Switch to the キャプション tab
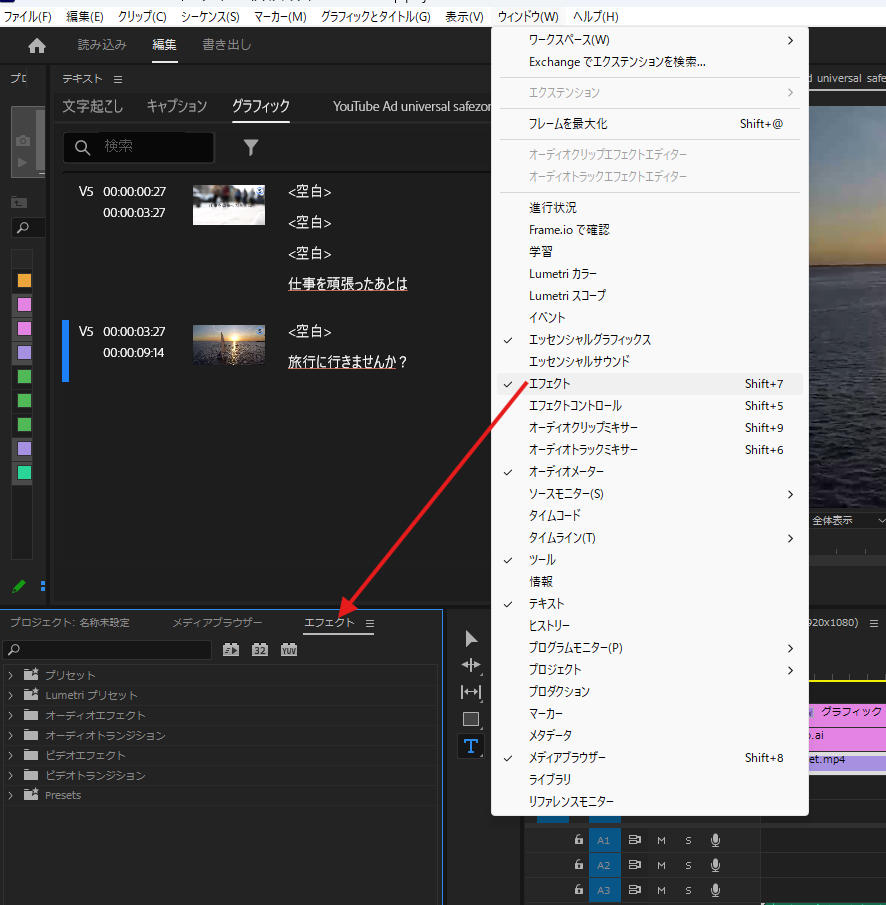The height and width of the screenshot is (905, 886). 176,106
